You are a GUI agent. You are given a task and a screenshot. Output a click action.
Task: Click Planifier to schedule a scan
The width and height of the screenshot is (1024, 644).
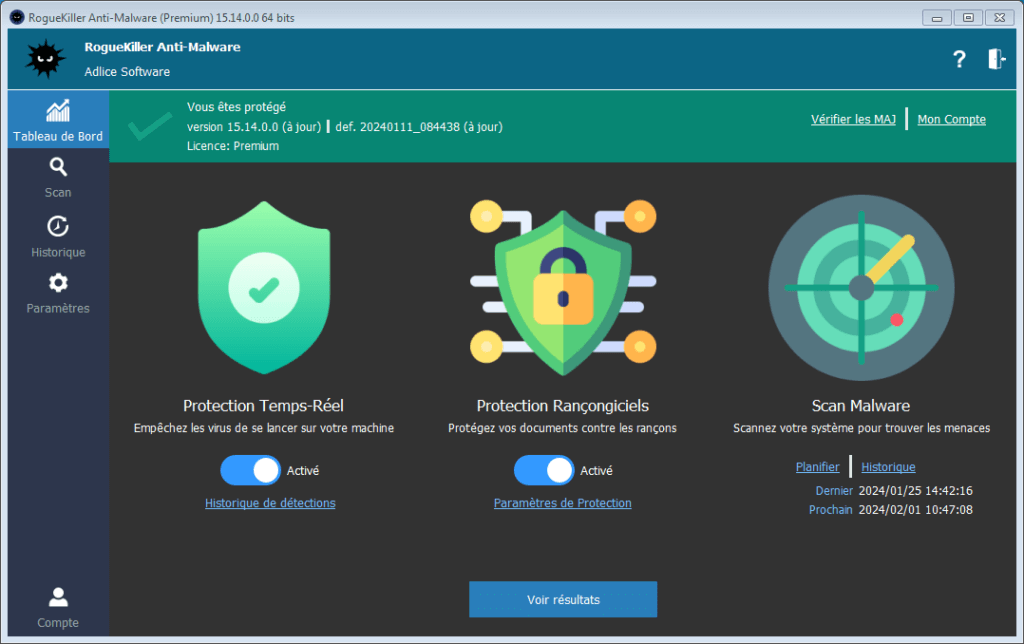pos(817,467)
